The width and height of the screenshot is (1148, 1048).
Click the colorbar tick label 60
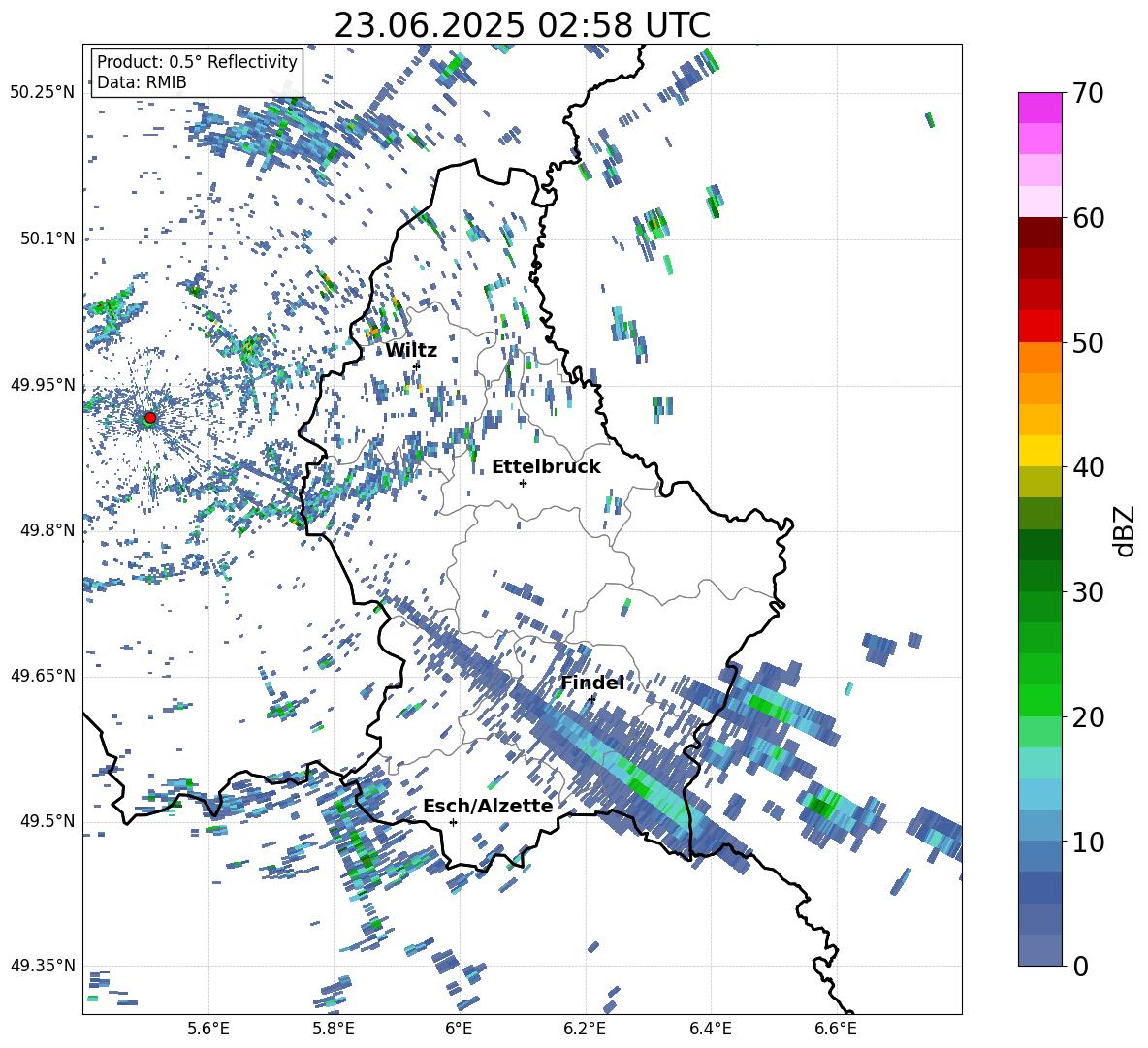(1088, 218)
